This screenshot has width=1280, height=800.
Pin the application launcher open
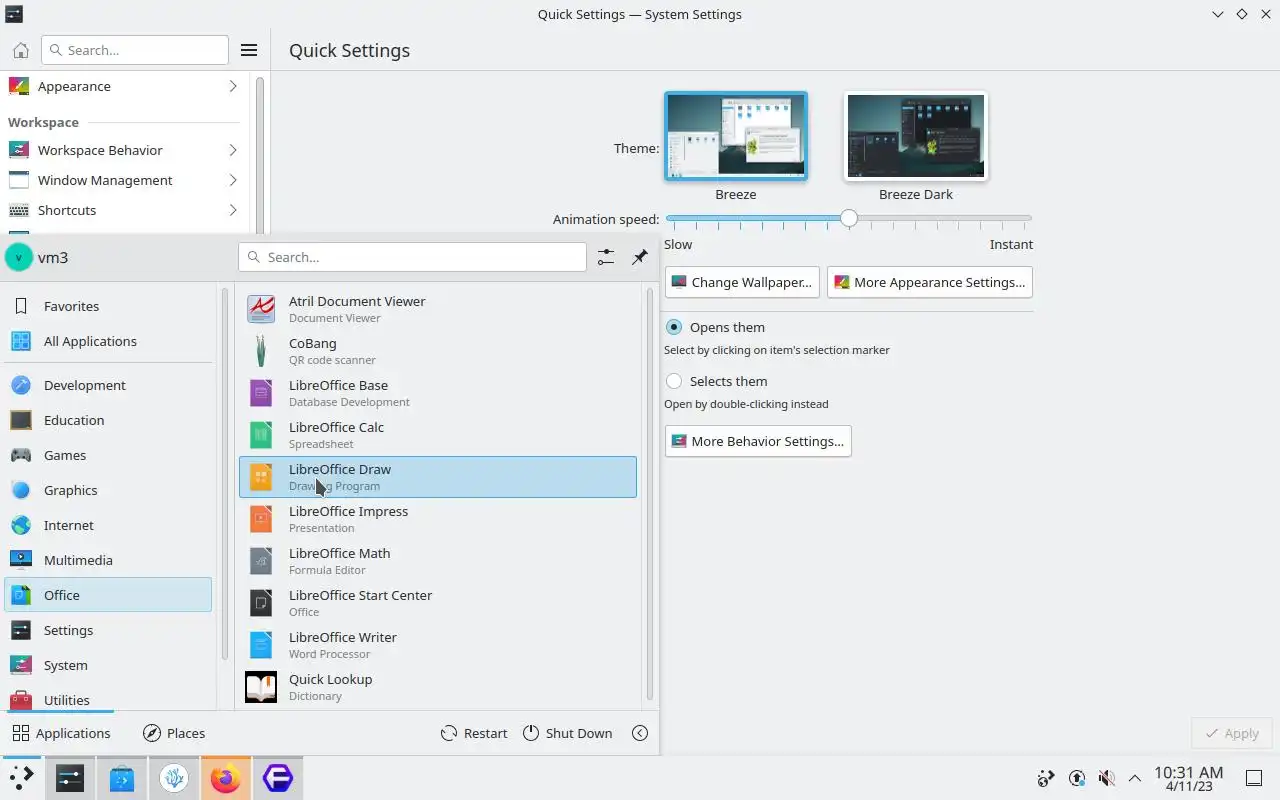pyautogui.click(x=640, y=257)
